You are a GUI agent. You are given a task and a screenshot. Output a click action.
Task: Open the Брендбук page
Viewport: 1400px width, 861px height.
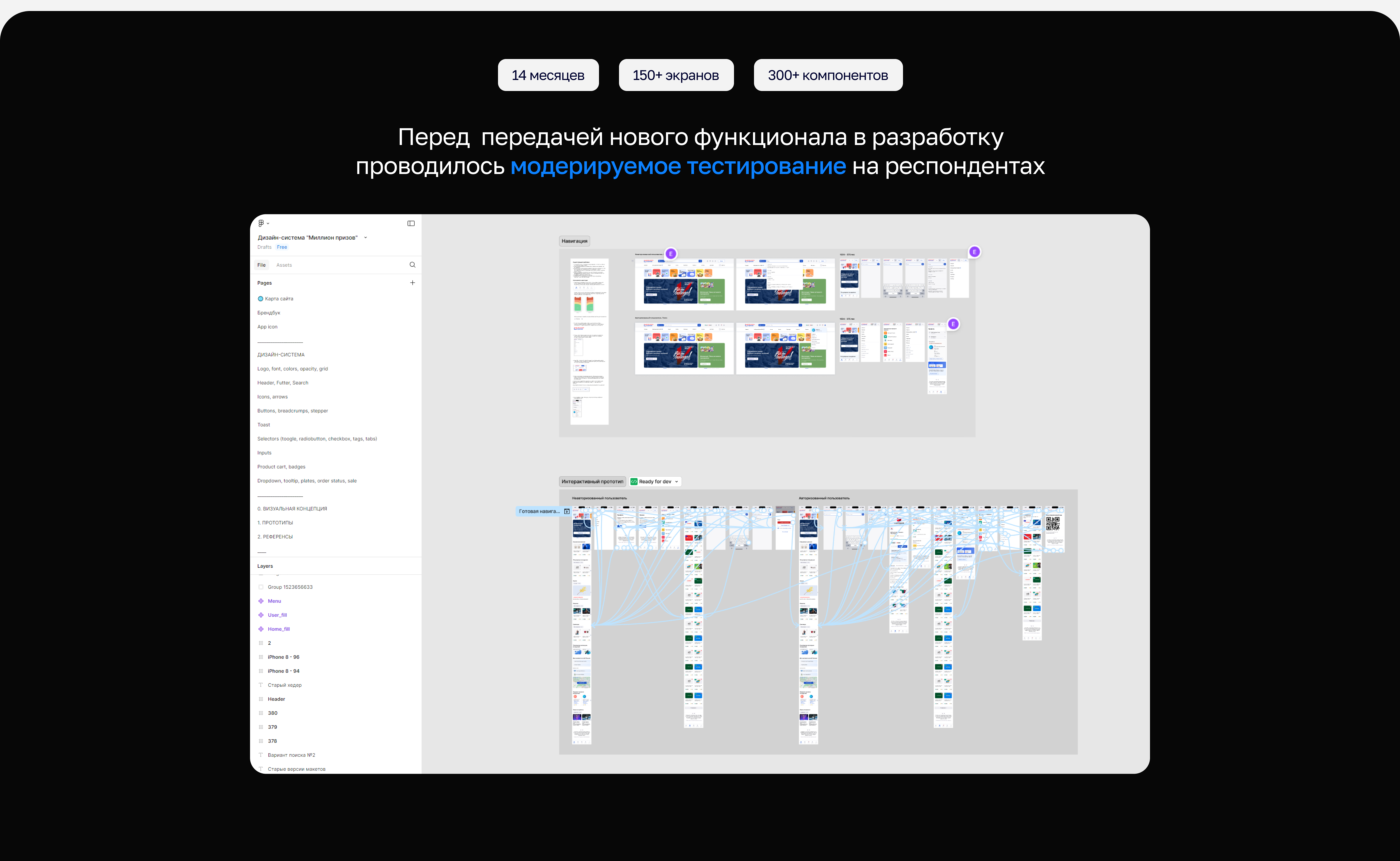coord(269,313)
